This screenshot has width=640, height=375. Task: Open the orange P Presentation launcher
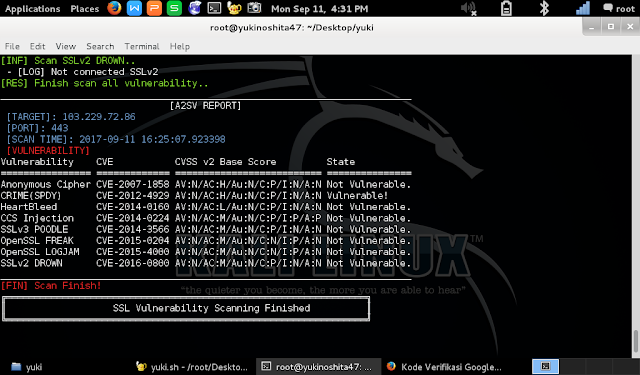tap(154, 8)
